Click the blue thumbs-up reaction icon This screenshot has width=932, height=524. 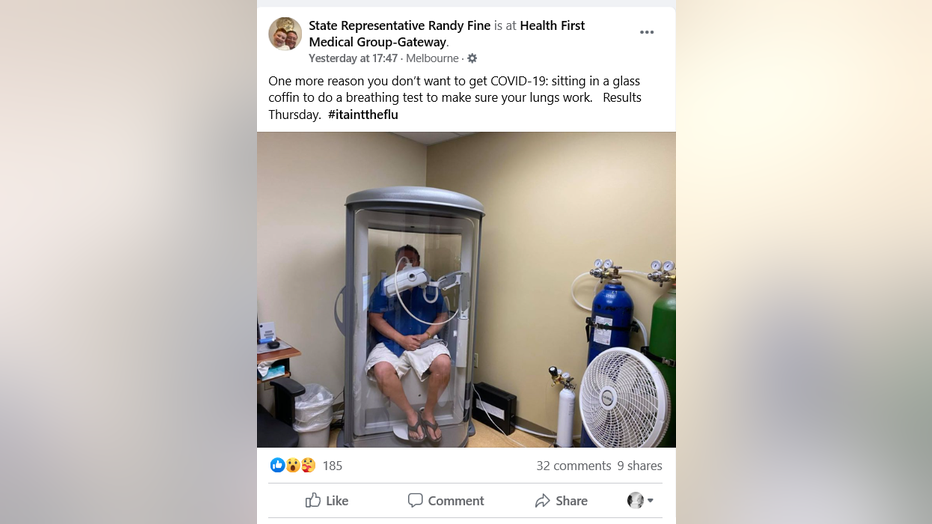point(277,465)
